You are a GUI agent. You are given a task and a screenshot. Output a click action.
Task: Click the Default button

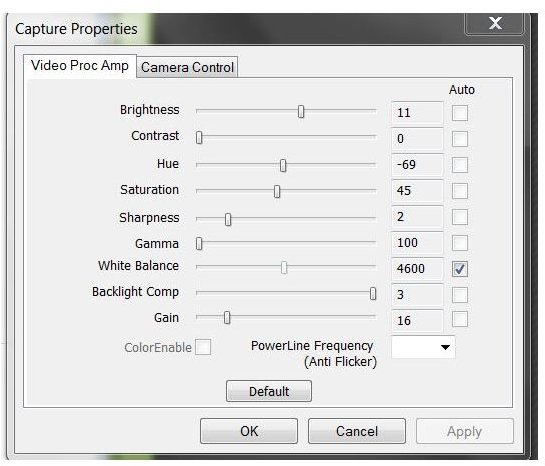click(x=269, y=391)
